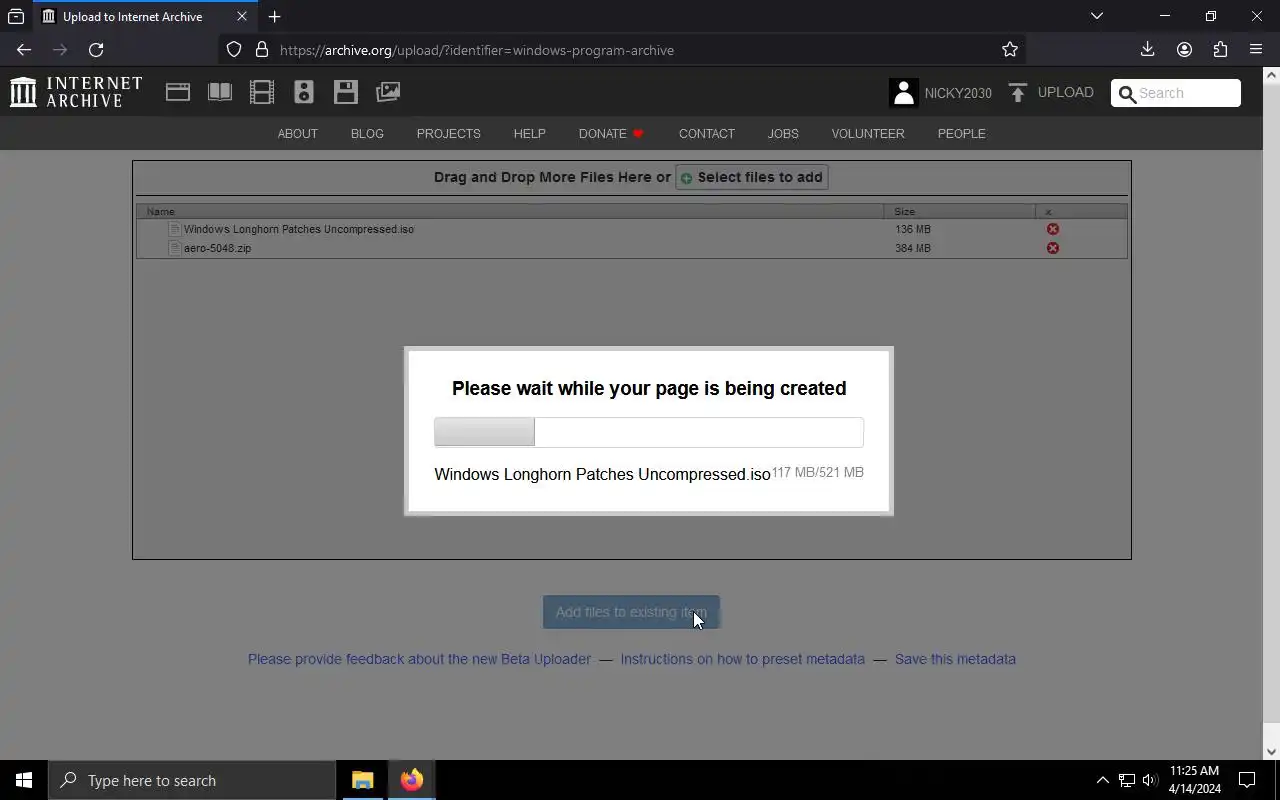This screenshot has height=800, width=1280.
Task: Bookmark this page with the star icon
Action: pos(1010,49)
